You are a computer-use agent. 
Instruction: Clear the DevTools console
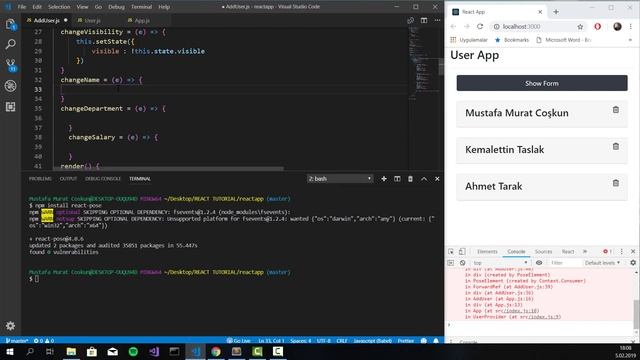click(x=462, y=263)
